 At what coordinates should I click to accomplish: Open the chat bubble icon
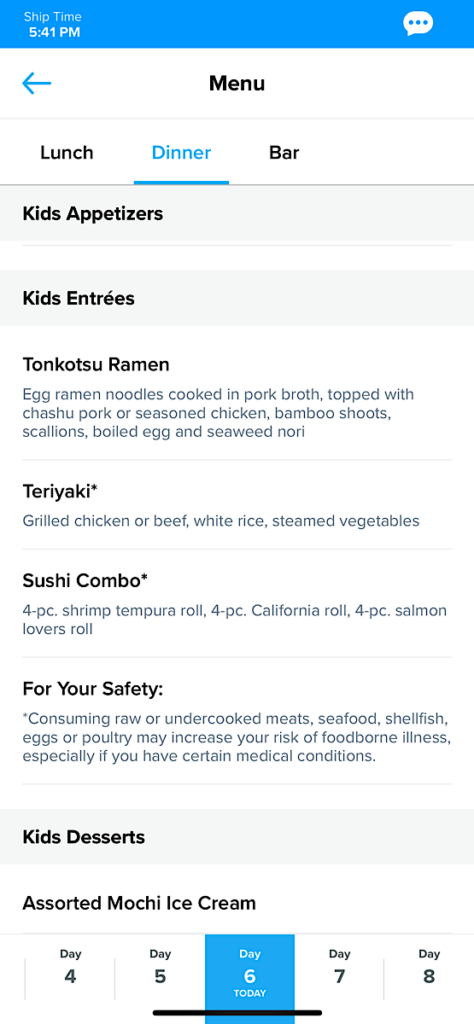(418, 24)
